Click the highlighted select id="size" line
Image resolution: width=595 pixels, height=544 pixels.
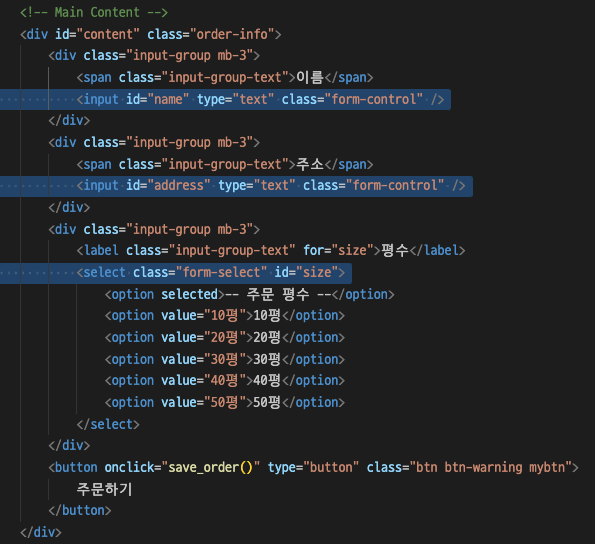[211, 272]
